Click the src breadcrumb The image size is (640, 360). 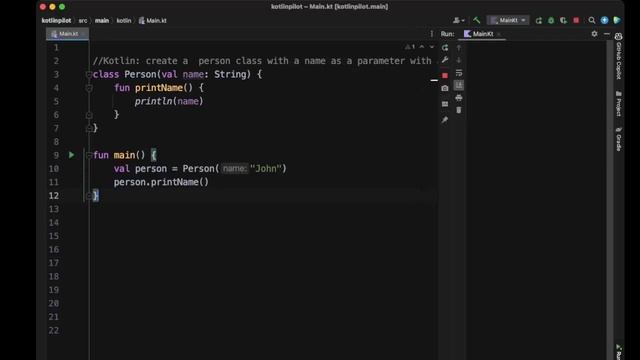pos(83,20)
